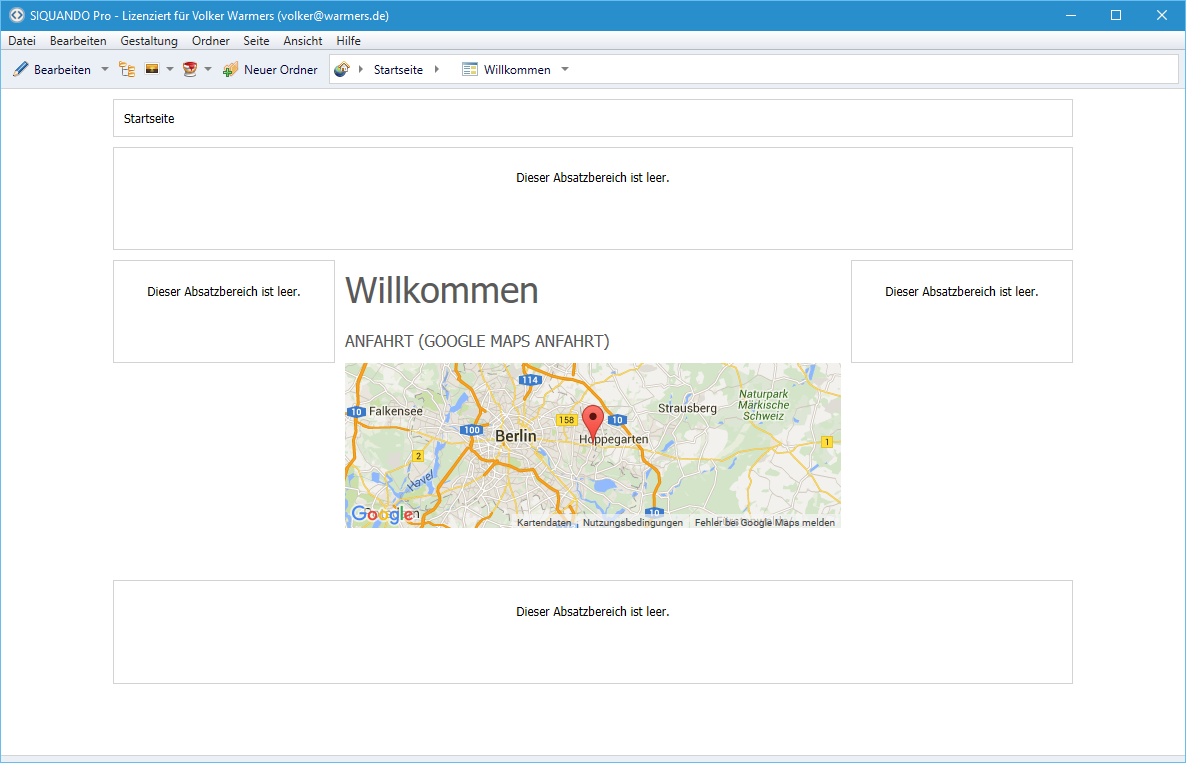Select Startseite in the breadcrumb bar
The image size is (1186, 763).
tap(399, 70)
